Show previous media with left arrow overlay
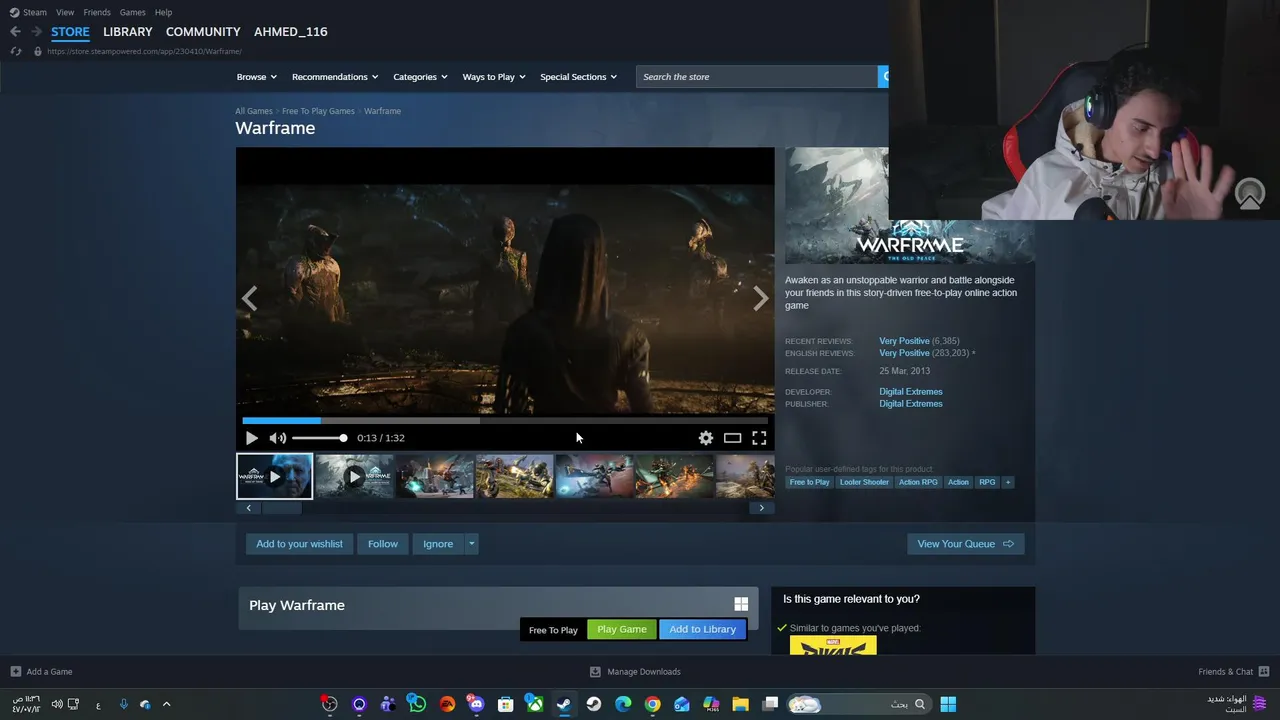Image resolution: width=1280 pixels, height=720 pixels. tap(249, 298)
